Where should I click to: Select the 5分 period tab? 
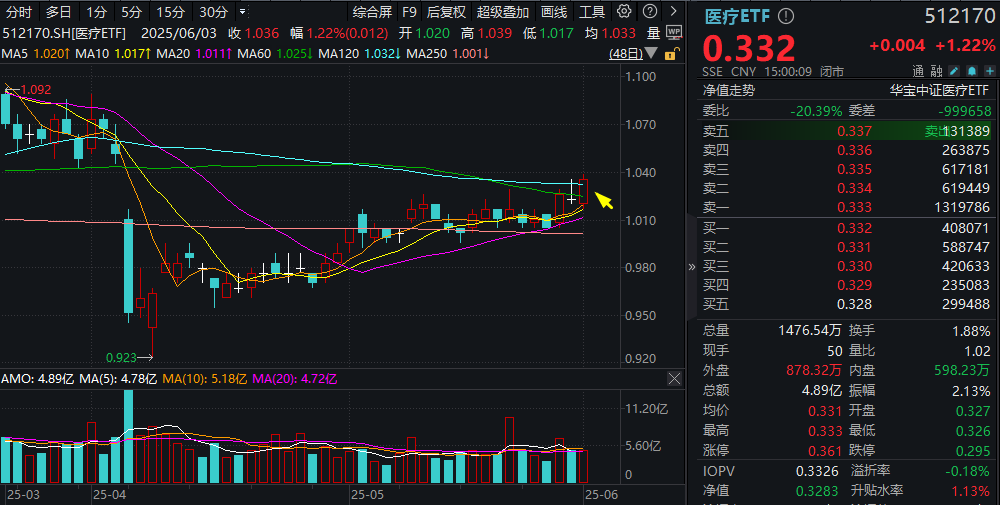point(131,12)
